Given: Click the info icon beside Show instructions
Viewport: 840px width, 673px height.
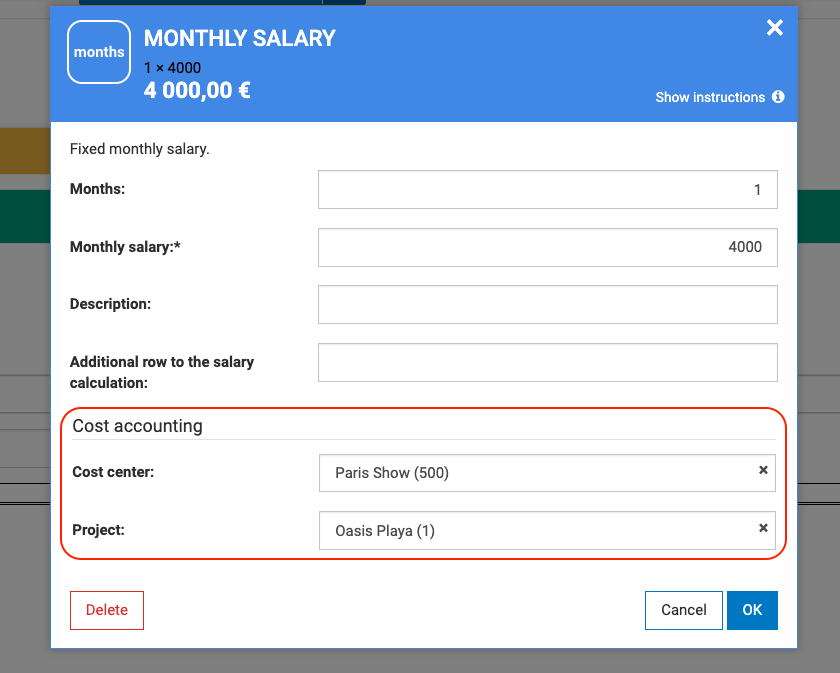Looking at the screenshot, I should (x=778, y=97).
